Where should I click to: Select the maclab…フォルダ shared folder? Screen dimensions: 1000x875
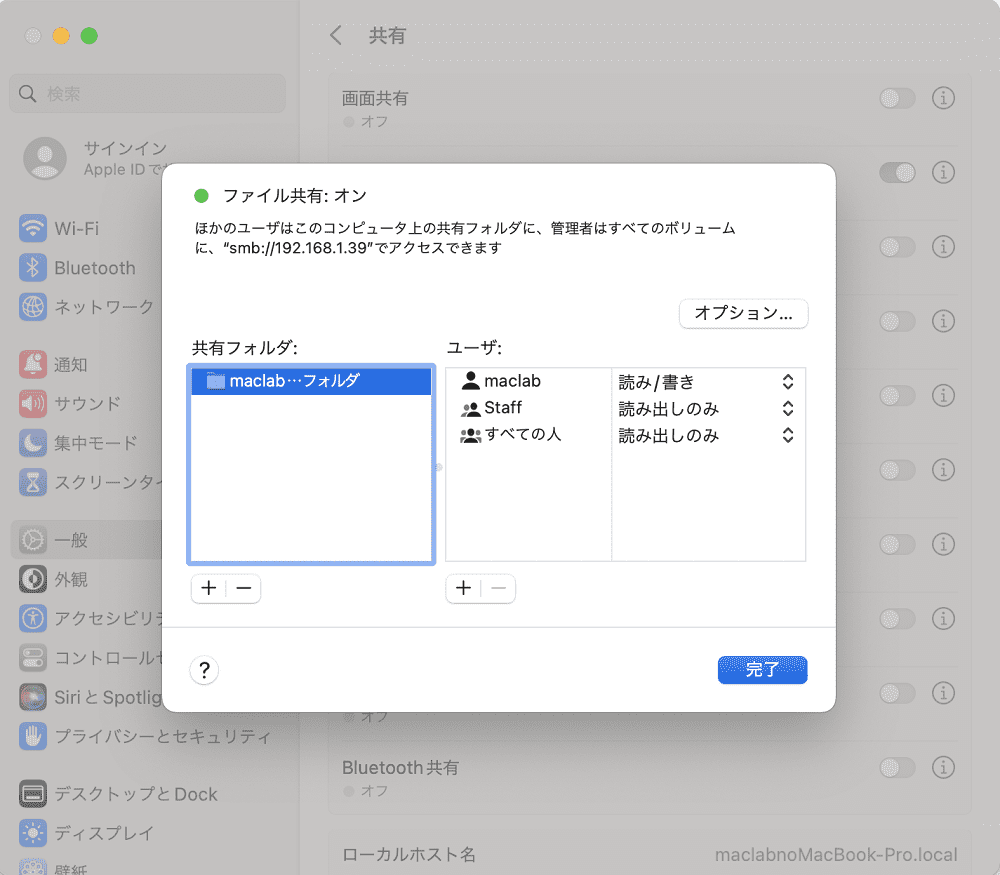pos(311,381)
